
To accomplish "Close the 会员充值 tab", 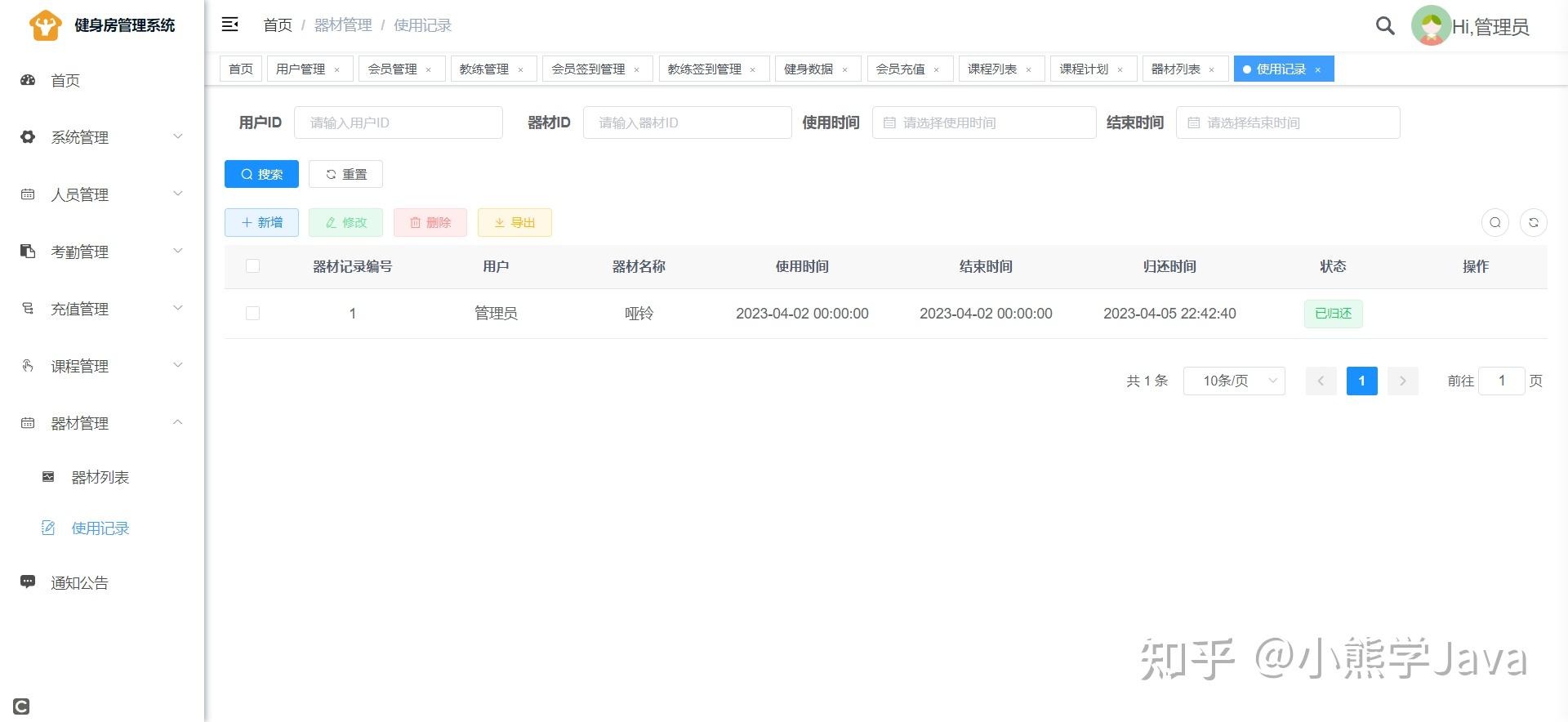I will pyautogui.click(x=936, y=69).
